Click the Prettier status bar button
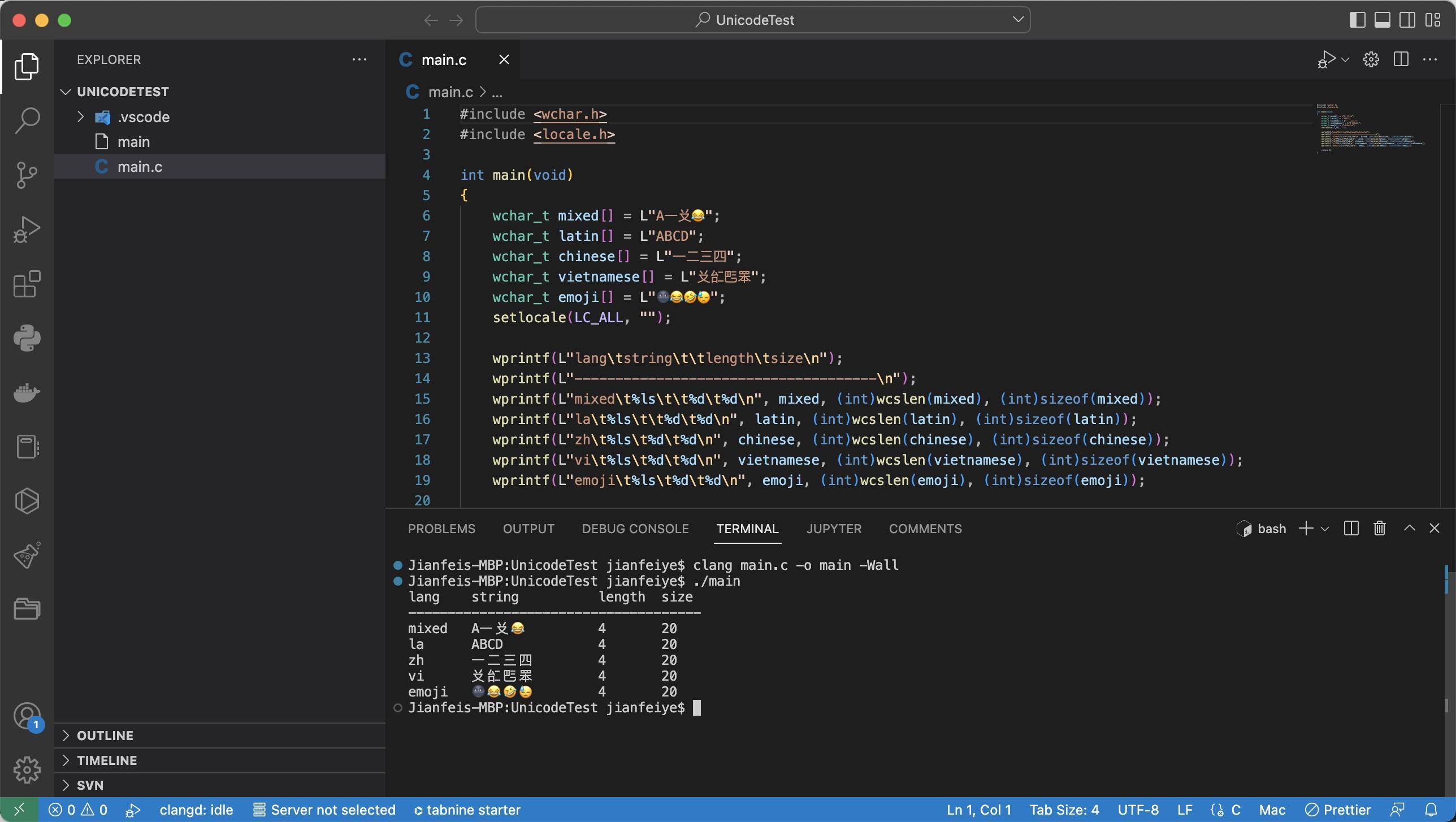 [x=1338, y=810]
